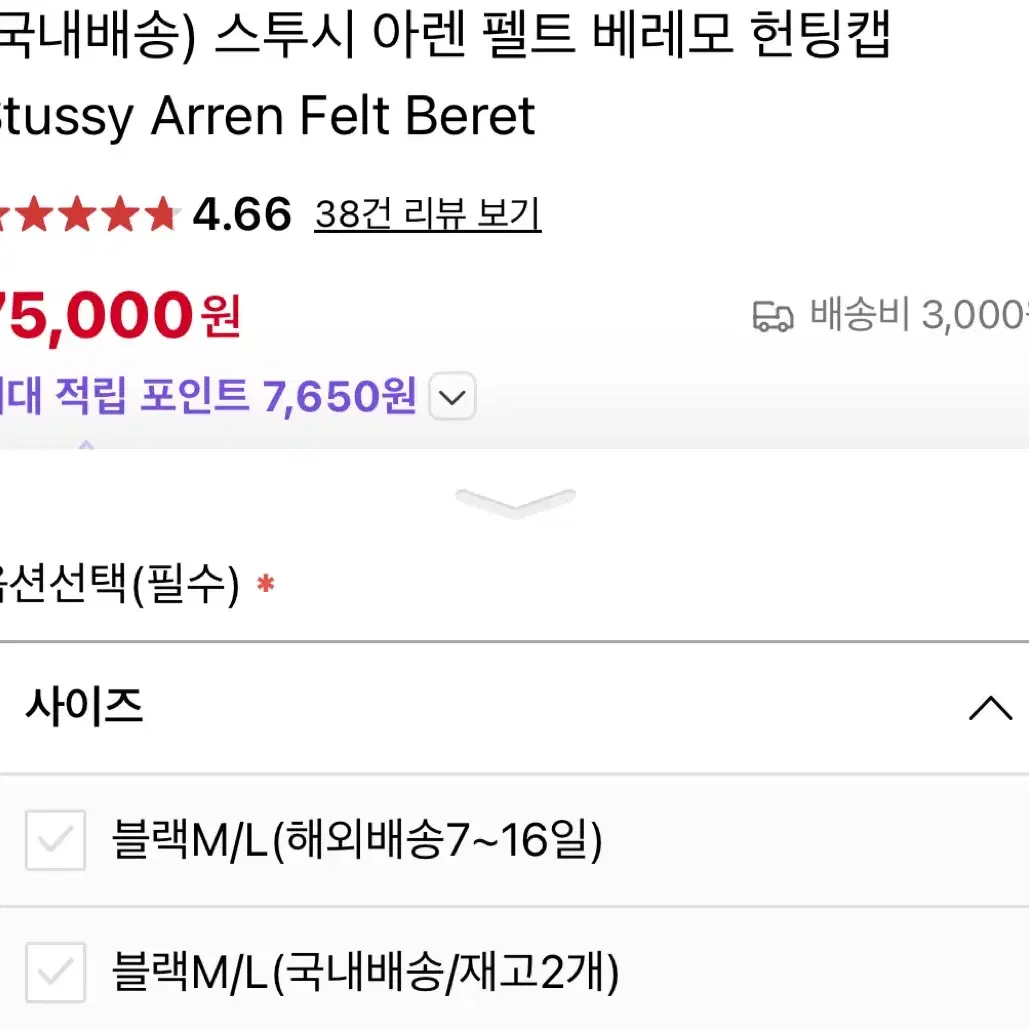
Task: Click the delivery truck shipping icon
Action: click(x=772, y=316)
